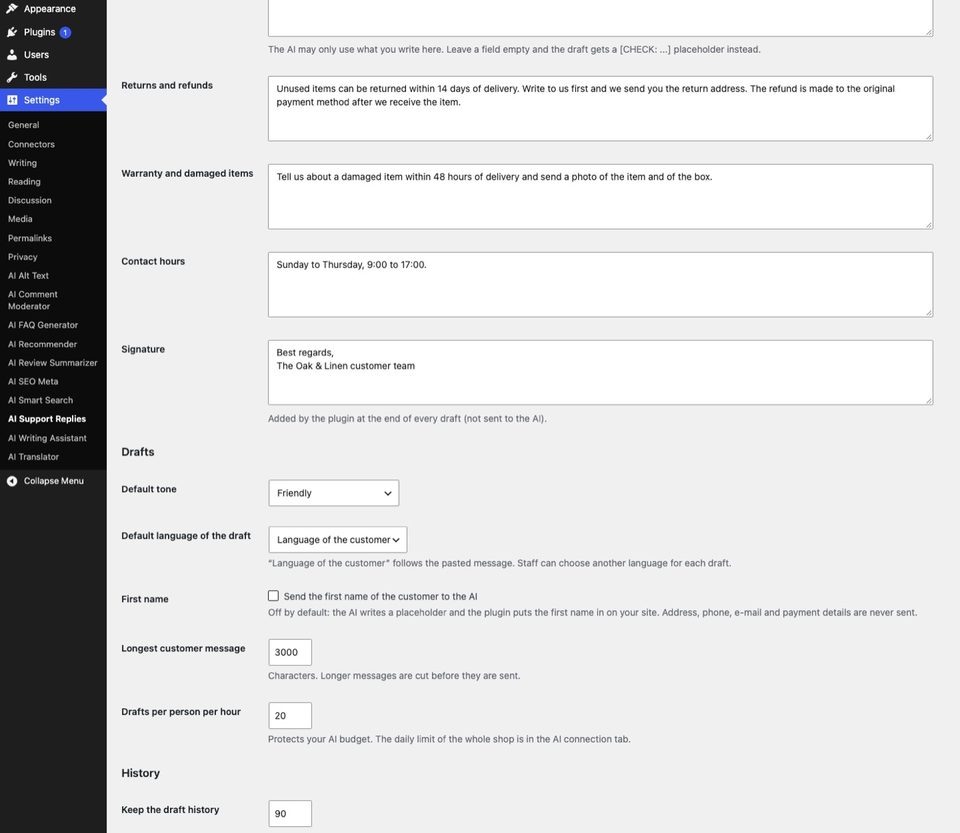
Task: Click the Returns and refunds resize handle
Action: (929, 137)
